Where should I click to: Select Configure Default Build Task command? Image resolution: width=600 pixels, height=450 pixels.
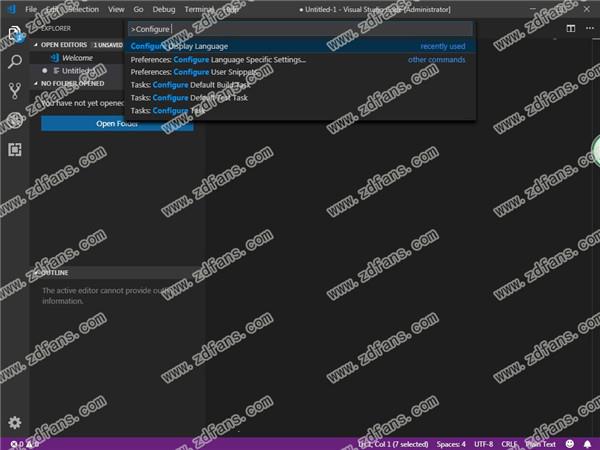click(300, 85)
